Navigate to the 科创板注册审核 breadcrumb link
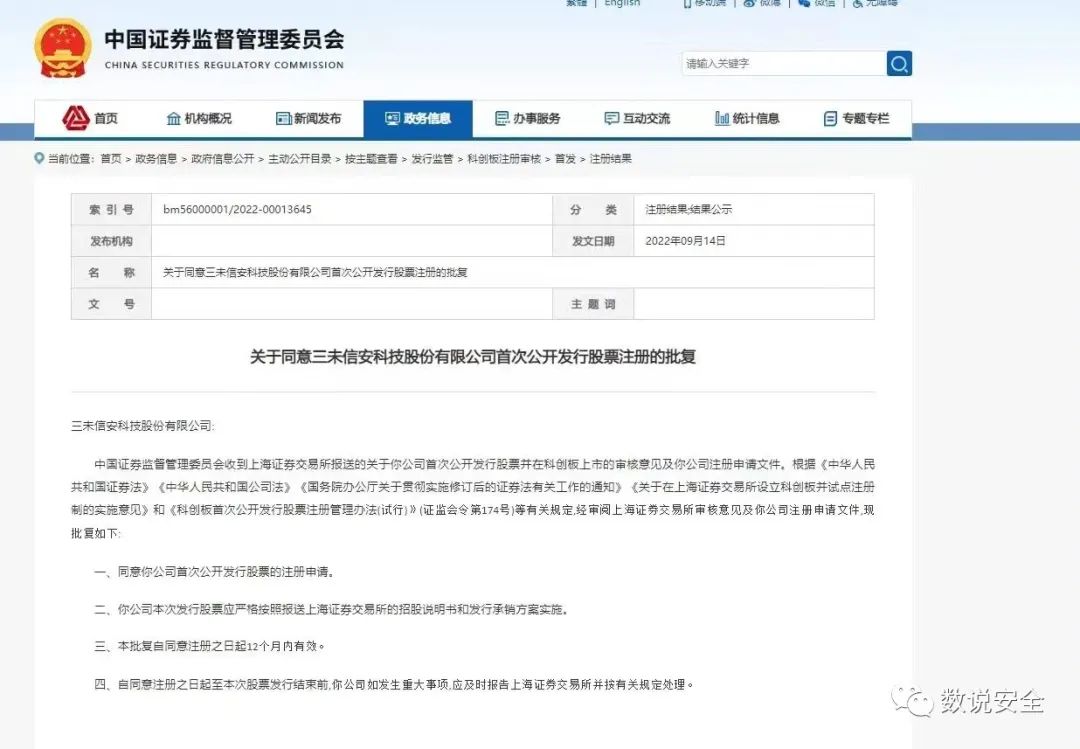 504,158
